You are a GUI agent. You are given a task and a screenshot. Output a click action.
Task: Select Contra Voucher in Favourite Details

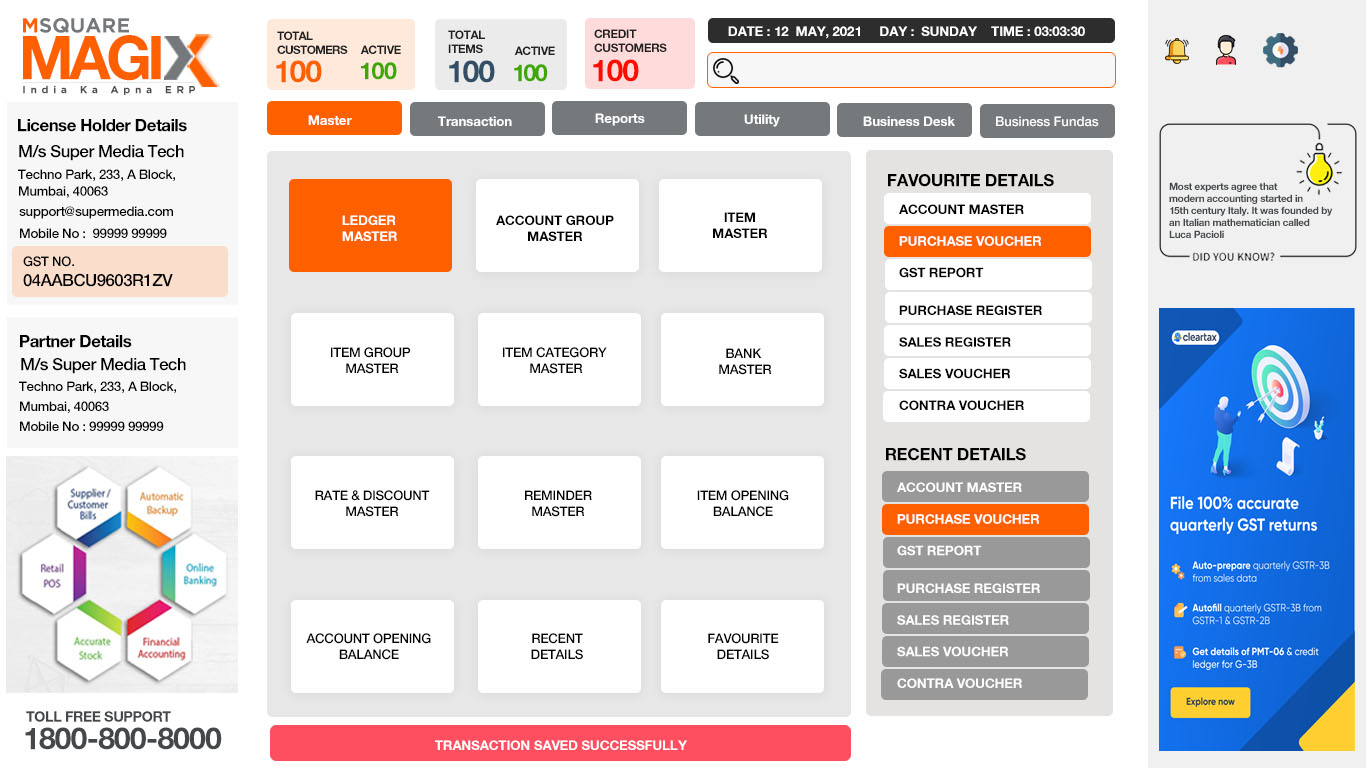pyautogui.click(x=987, y=405)
